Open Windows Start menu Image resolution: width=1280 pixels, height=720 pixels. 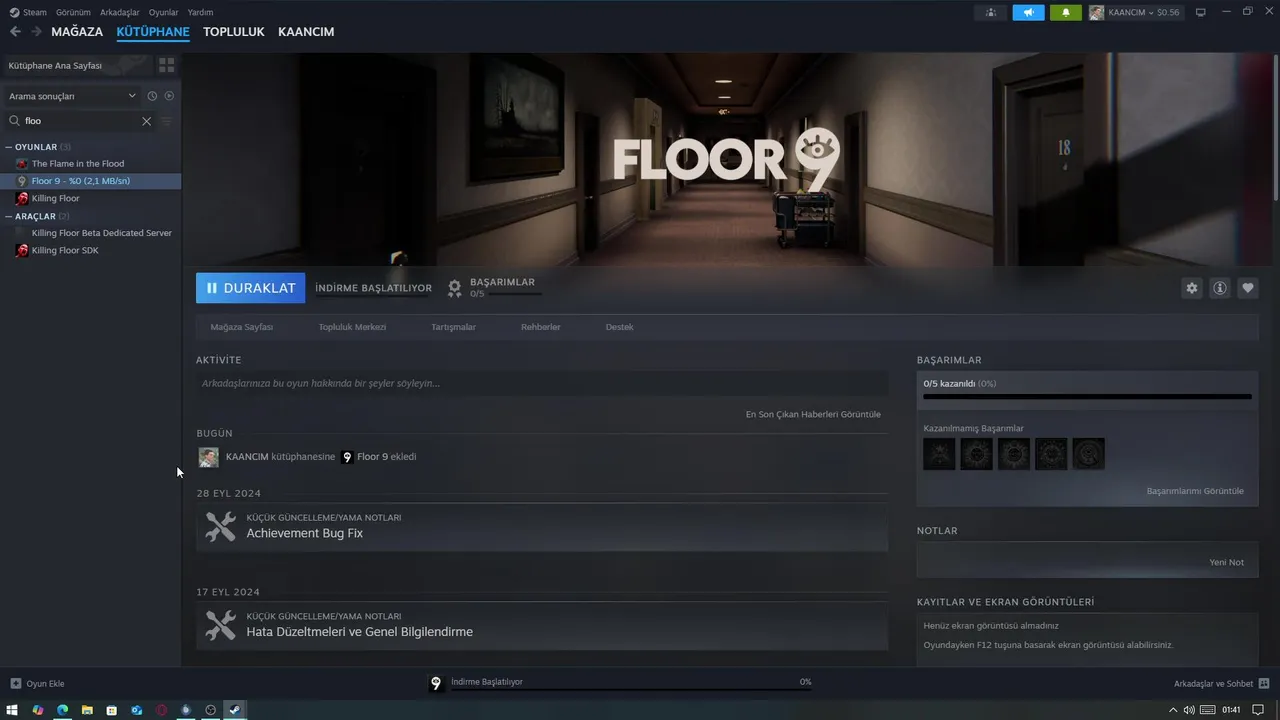click(12, 710)
